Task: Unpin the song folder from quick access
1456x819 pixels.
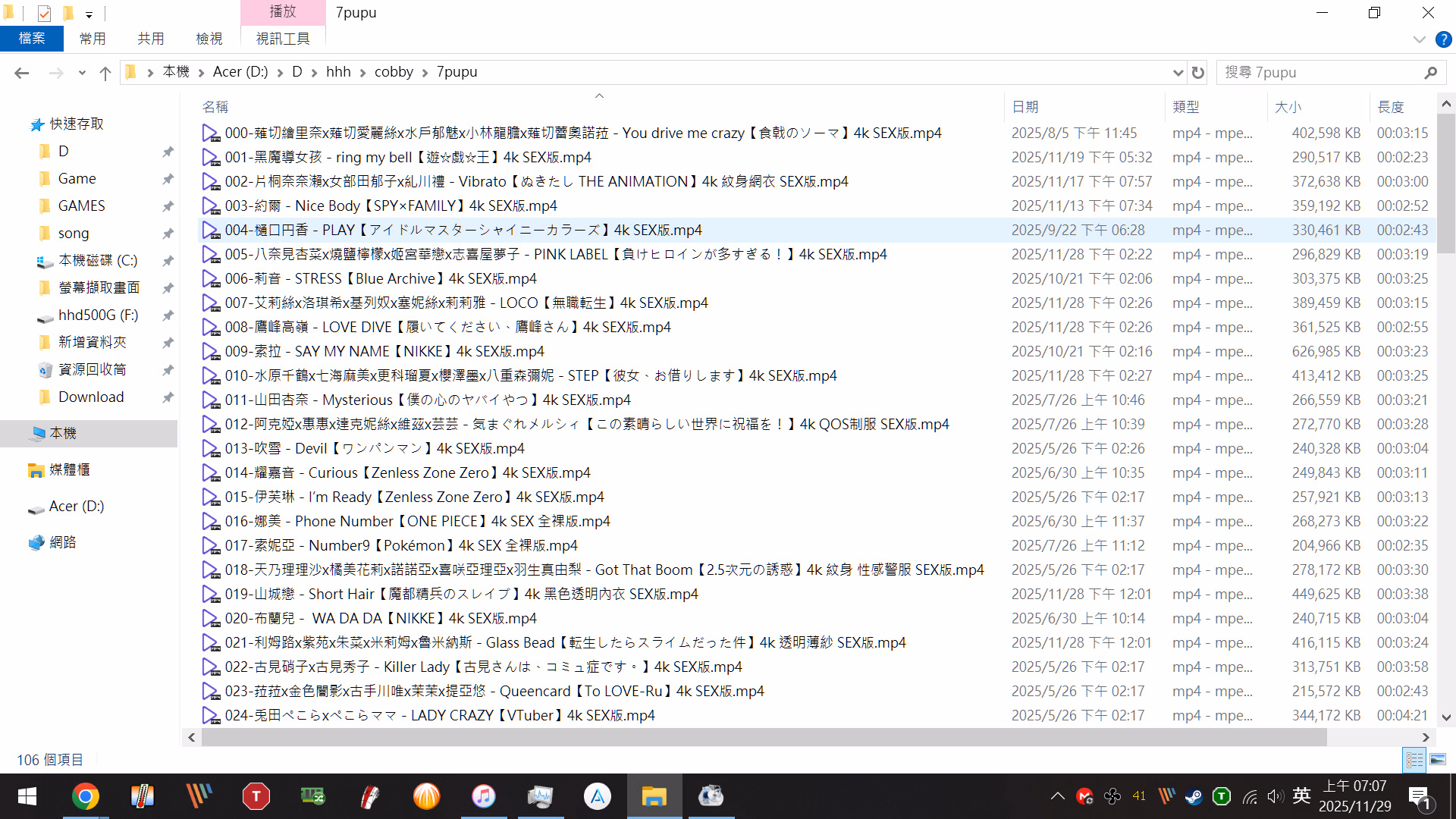Action: [168, 234]
